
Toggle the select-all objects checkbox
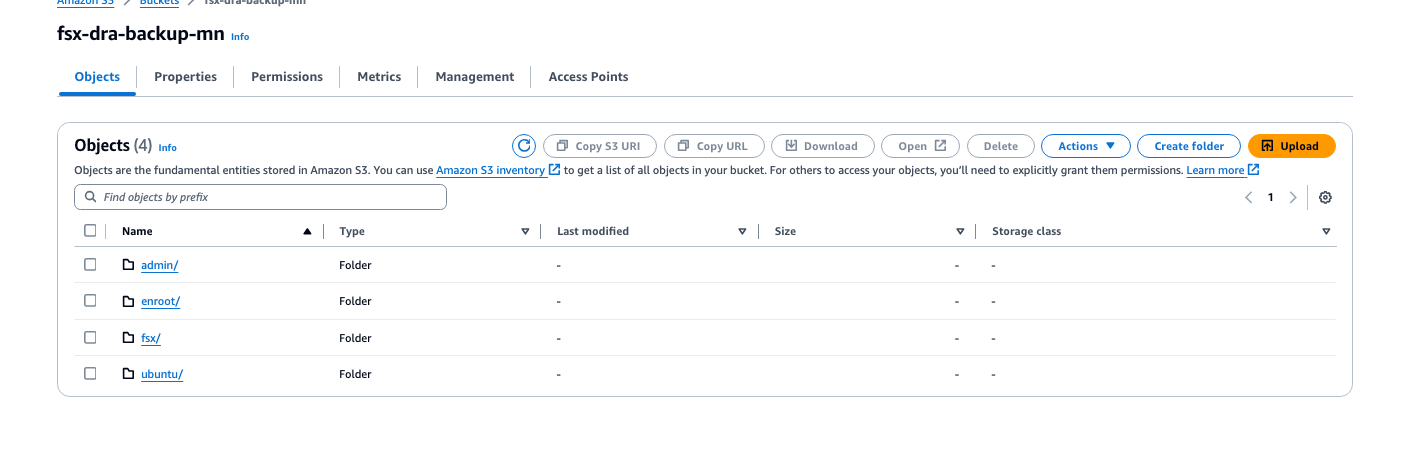90,231
